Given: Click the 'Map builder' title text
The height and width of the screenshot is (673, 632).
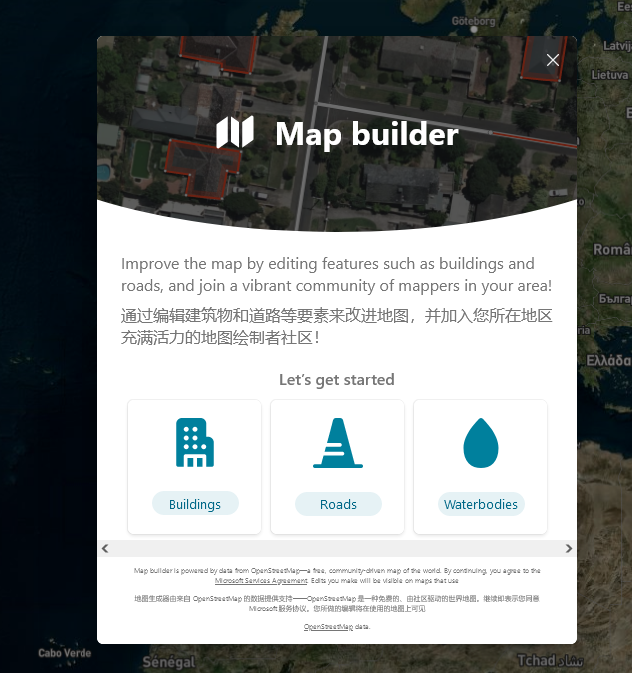Looking at the screenshot, I should tap(367, 134).
